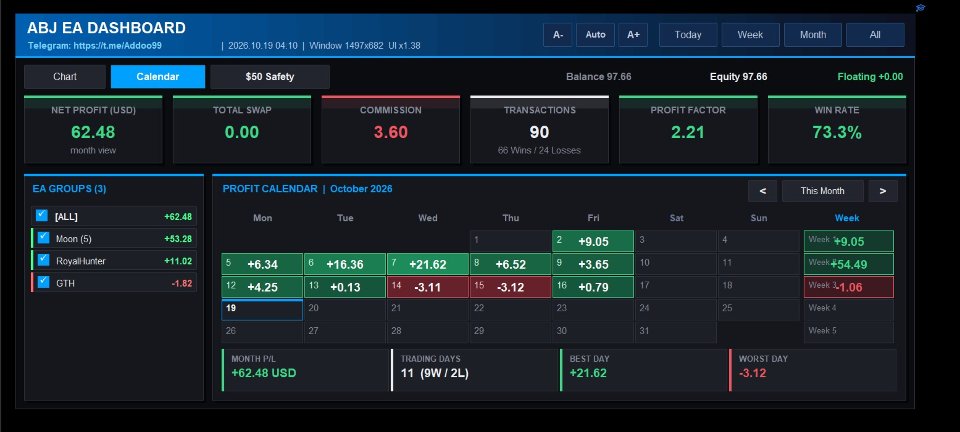Click the Total Swap value 0.00
960x432 pixels.
(242, 132)
